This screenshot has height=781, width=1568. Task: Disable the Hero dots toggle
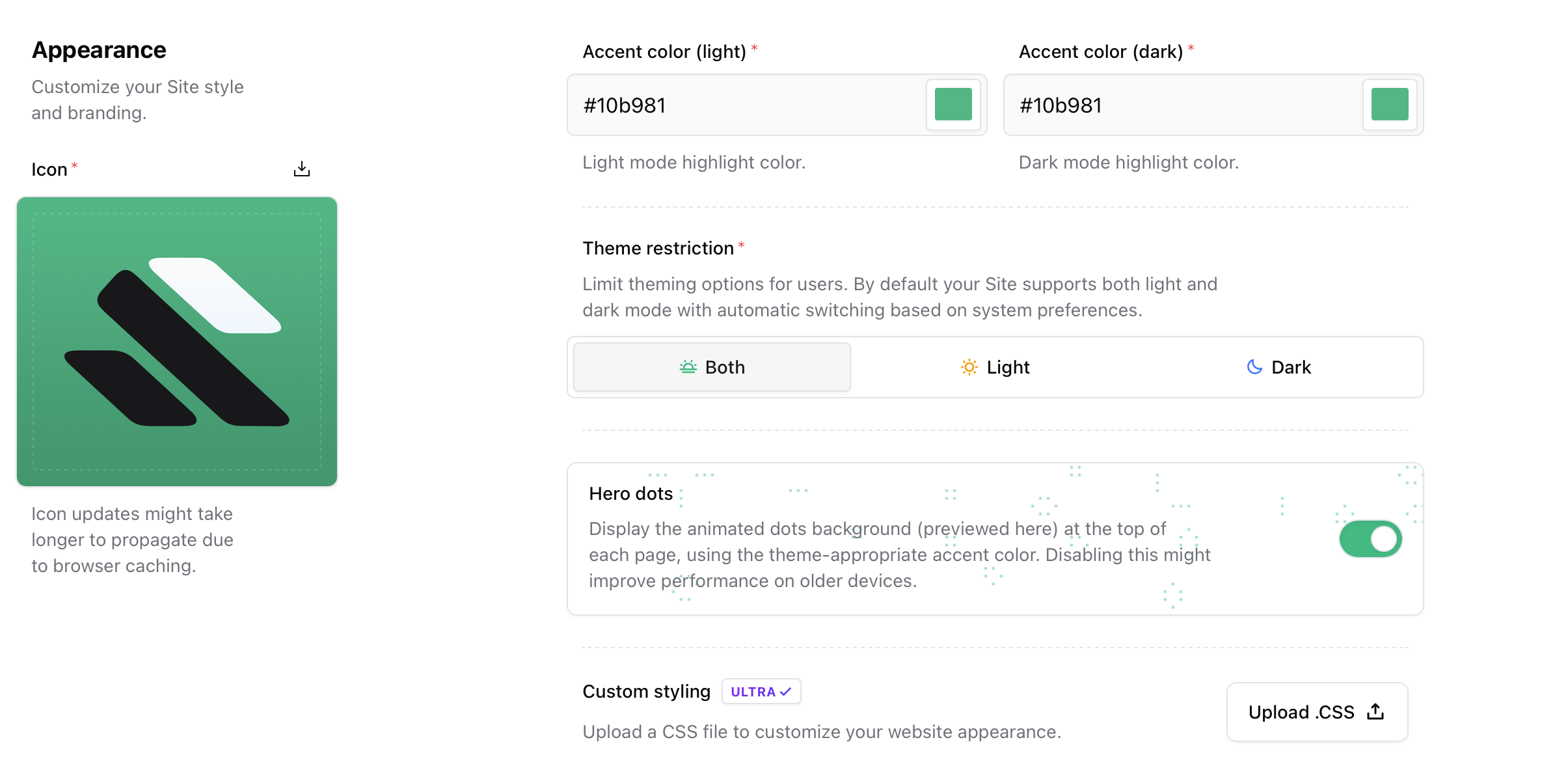[x=1370, y=538]
